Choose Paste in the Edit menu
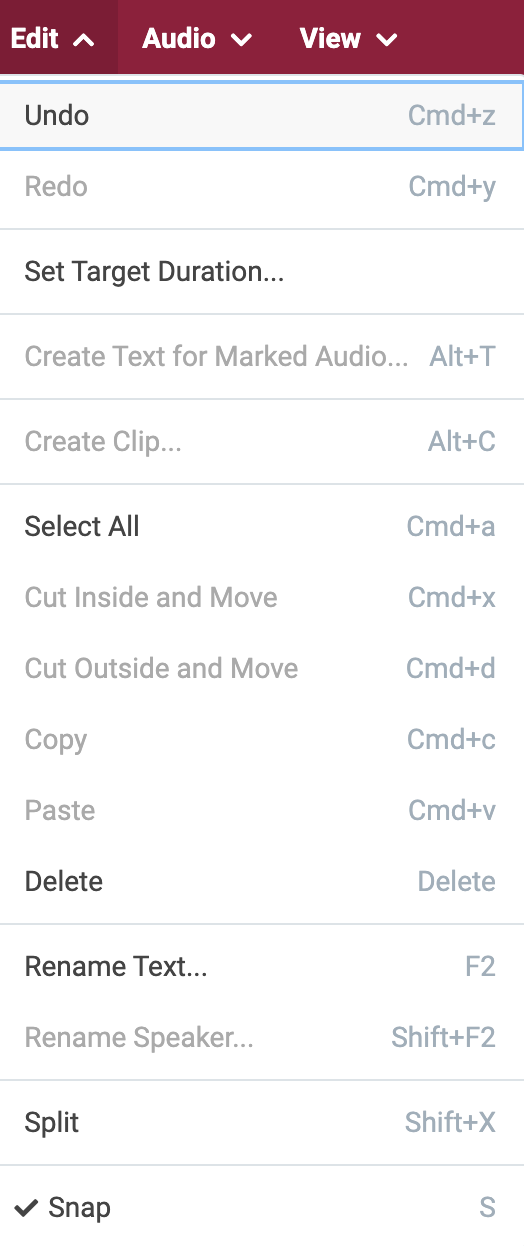The width and height of the screenshot is (524, 1246). pos(262,810)
